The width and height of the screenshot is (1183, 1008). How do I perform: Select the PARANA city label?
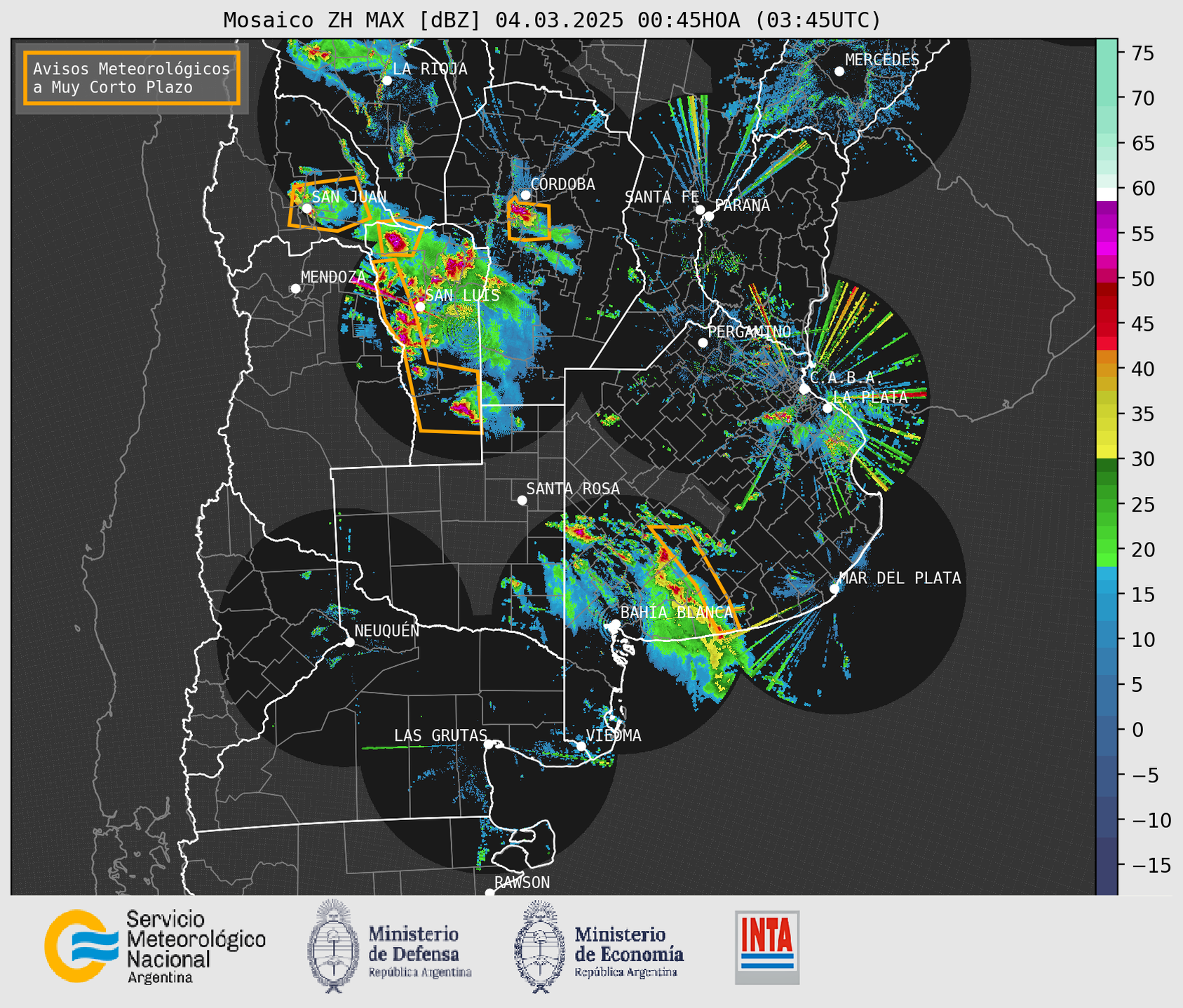(x=743, y=205)
